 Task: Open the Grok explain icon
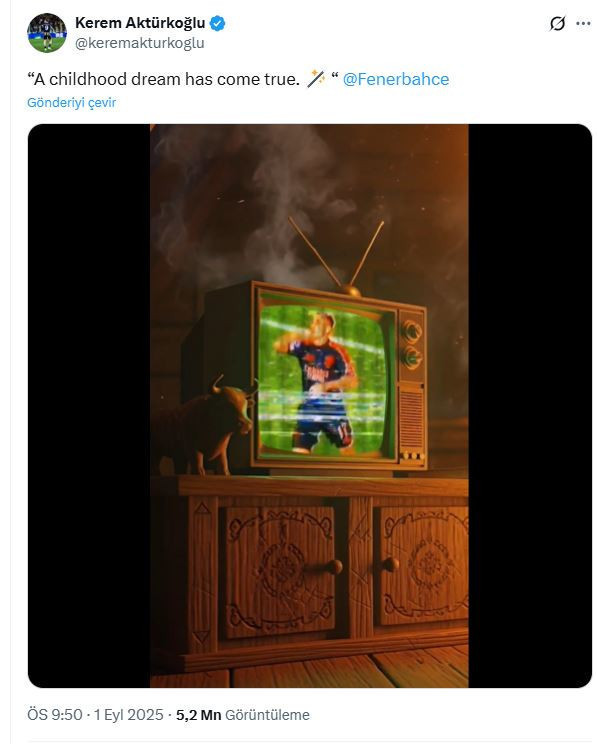click(557, 23)
